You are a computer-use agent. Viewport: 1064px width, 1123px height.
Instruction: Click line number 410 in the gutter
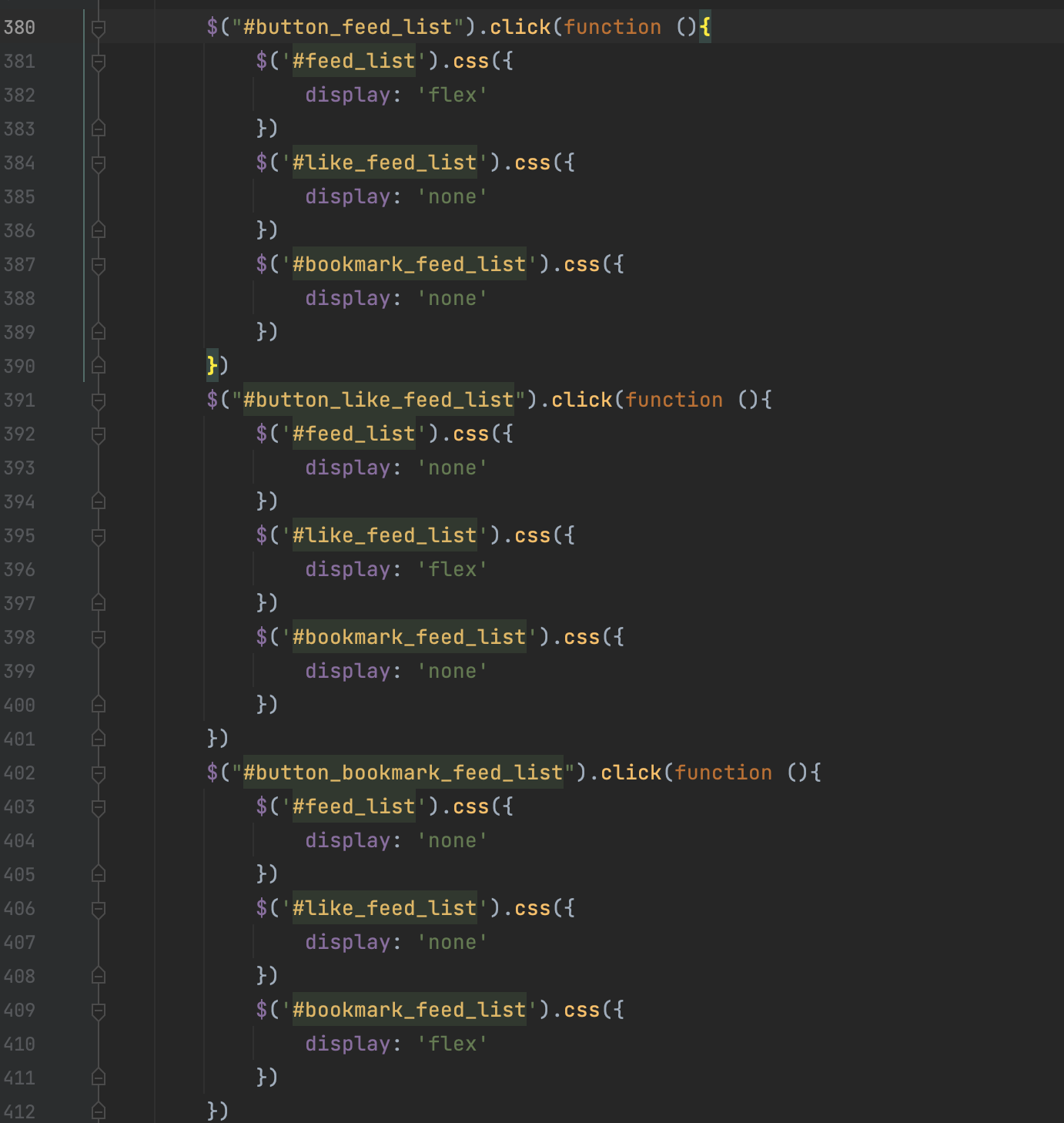[19, 1044]
